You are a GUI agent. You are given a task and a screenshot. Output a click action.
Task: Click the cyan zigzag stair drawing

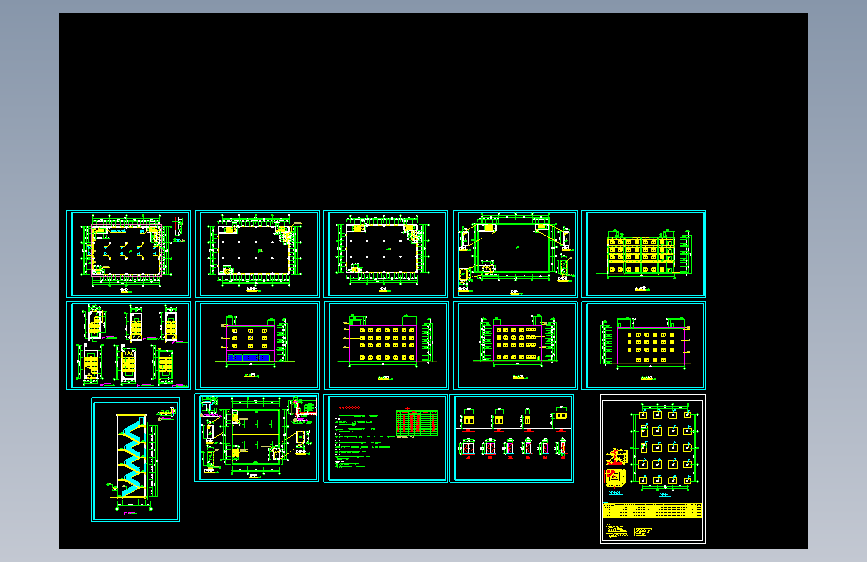132,455
